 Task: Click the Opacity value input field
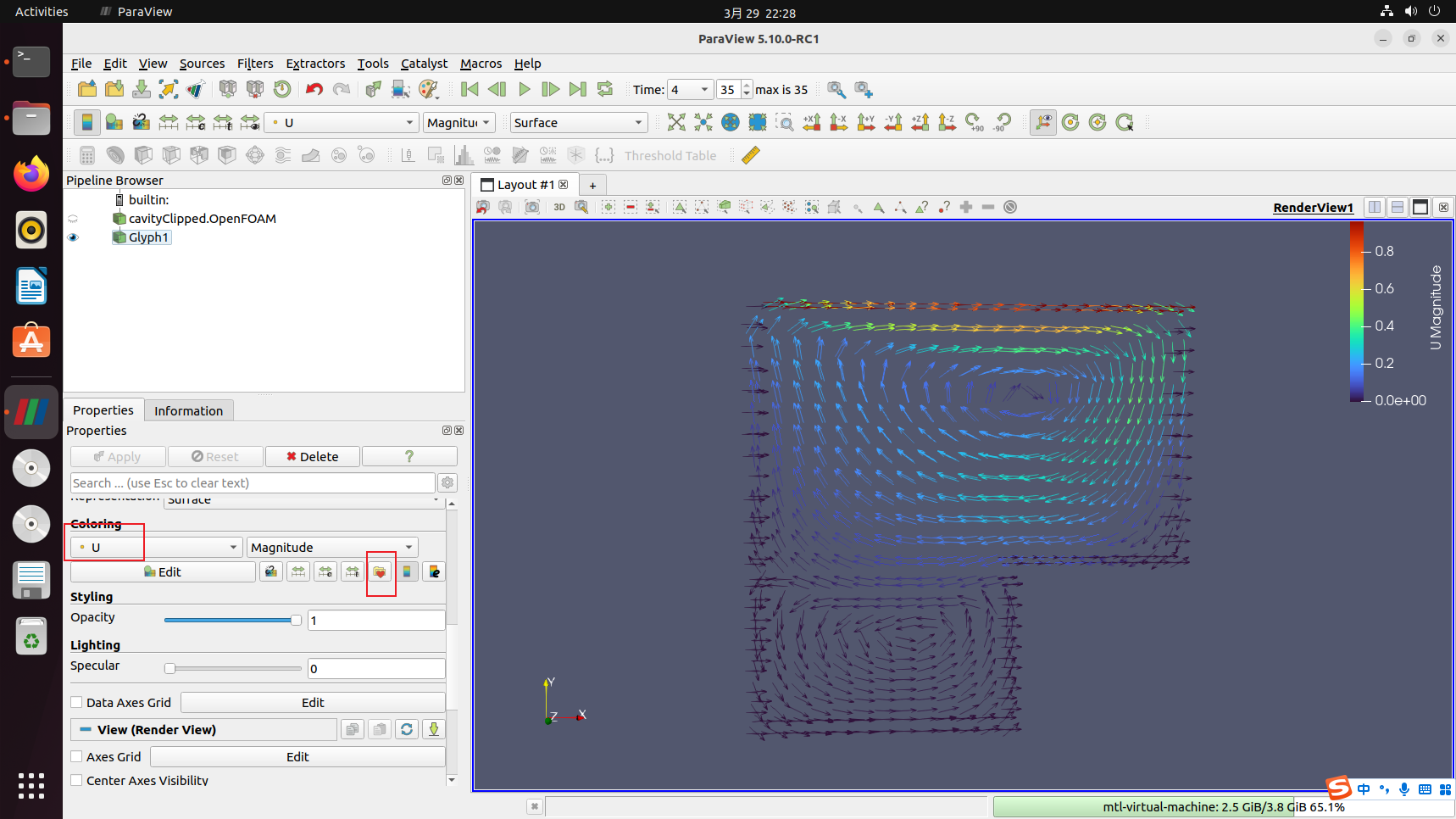click(x=376, y=620)
